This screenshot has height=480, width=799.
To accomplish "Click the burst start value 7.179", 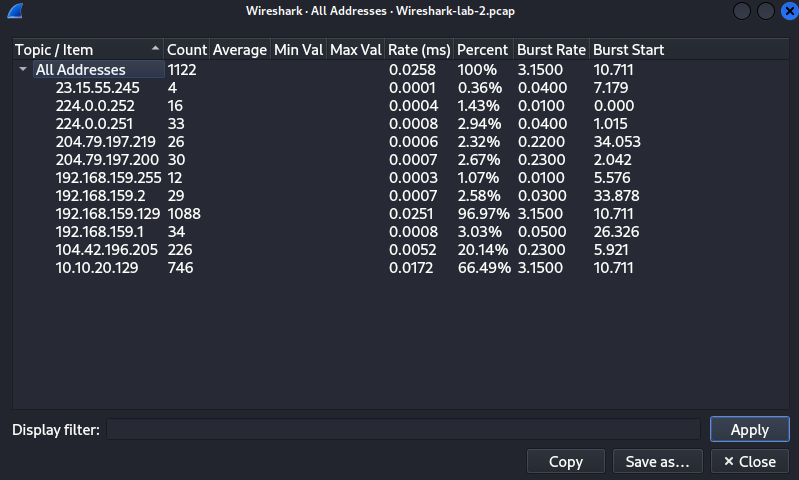I will tap(610, 88).
